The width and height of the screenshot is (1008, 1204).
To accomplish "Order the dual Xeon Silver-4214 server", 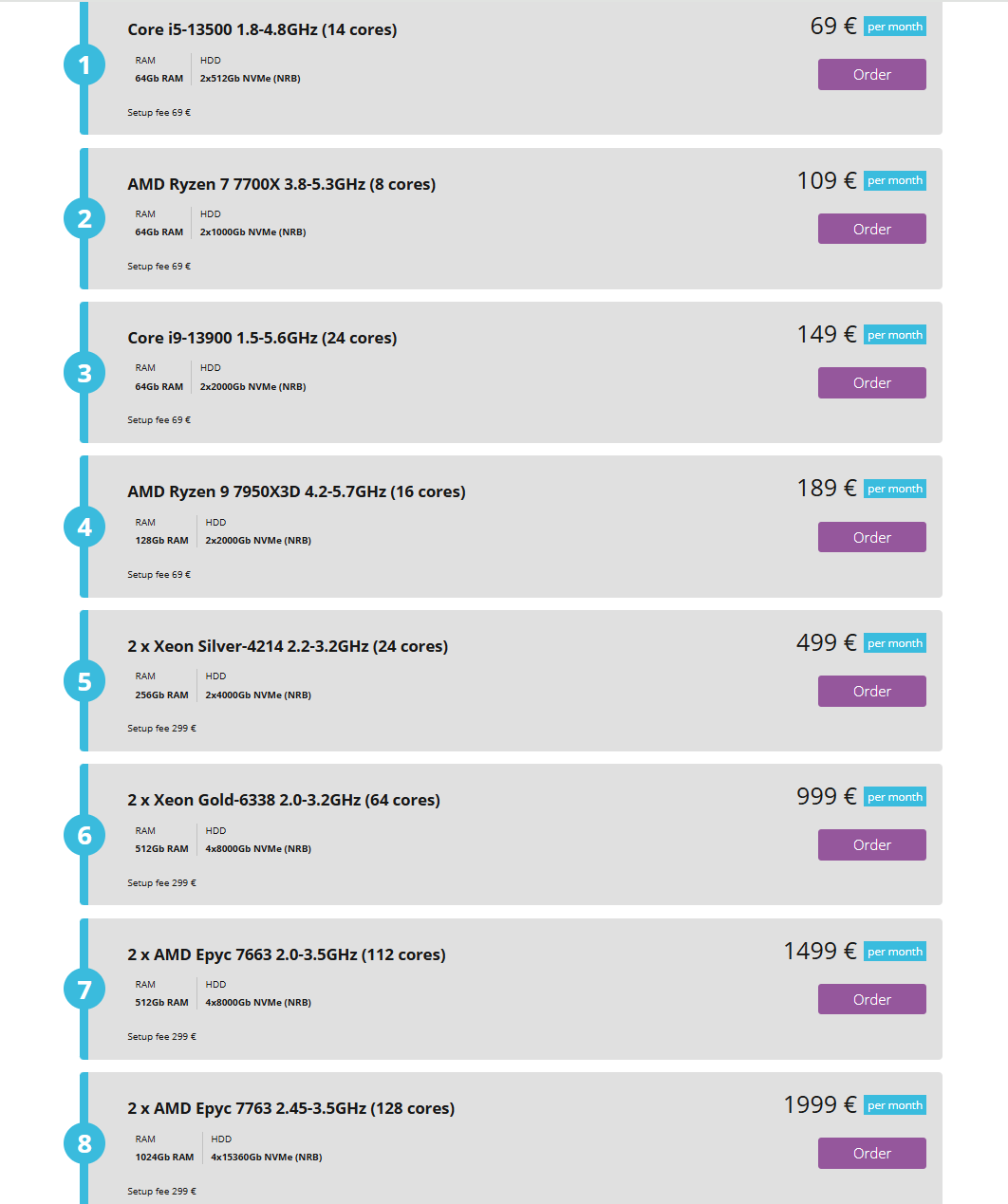I will 871,692.
